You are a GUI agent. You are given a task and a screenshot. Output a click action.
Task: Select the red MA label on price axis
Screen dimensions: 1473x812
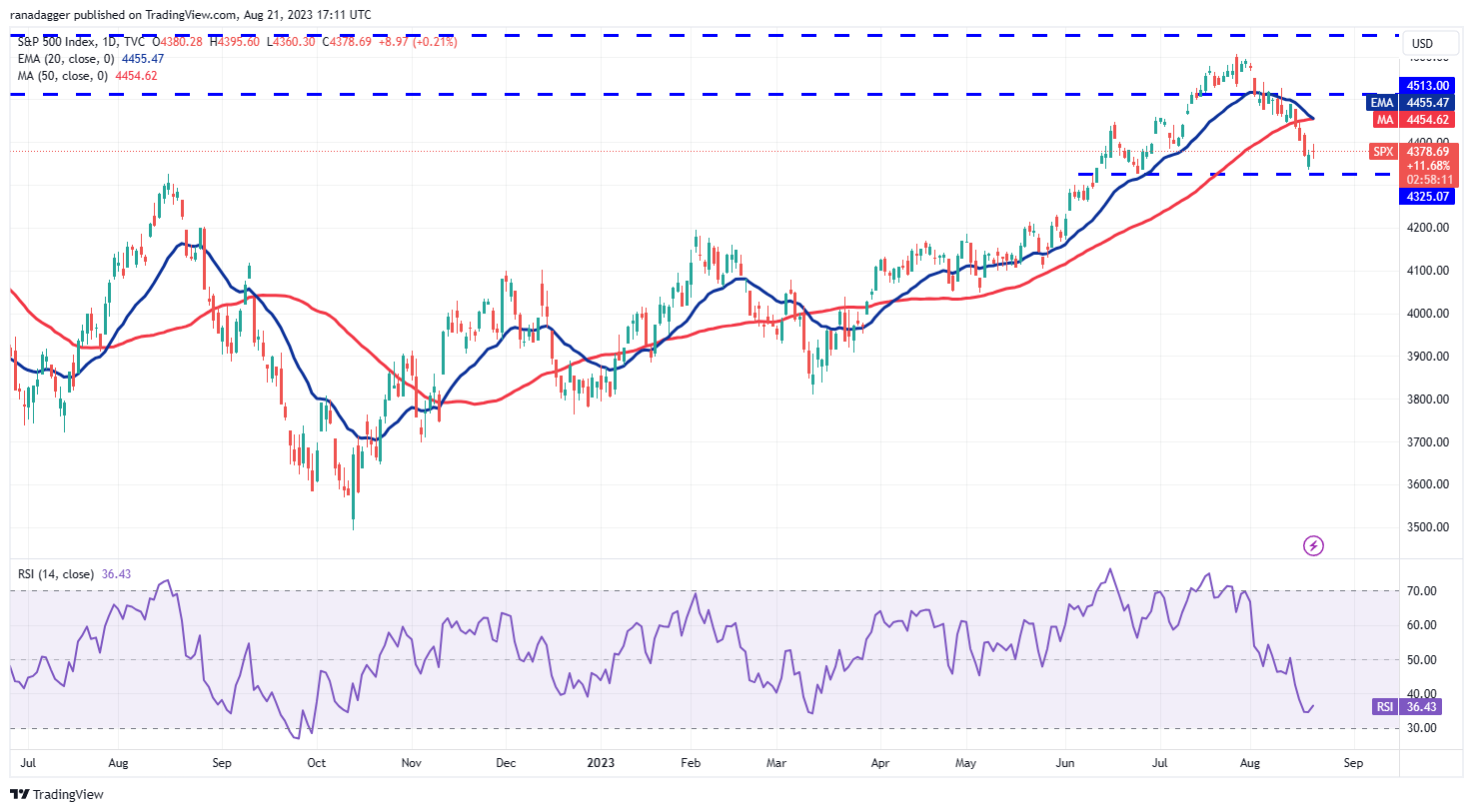(x=1382, y=119)
